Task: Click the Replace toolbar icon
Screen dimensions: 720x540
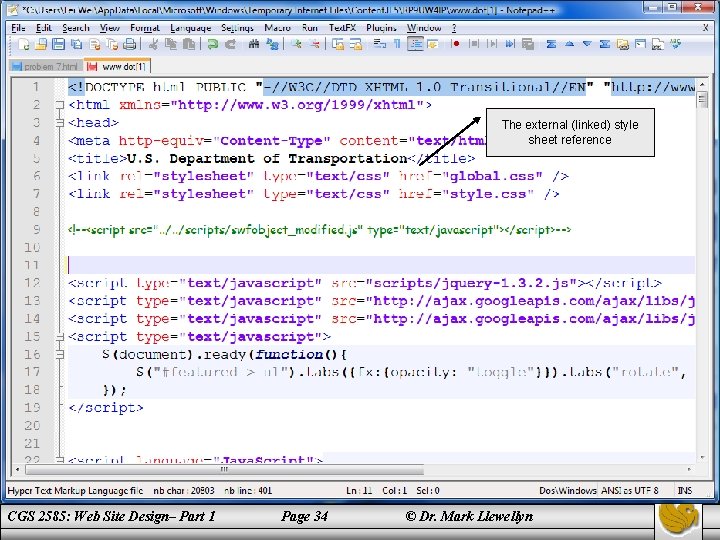Action: click(272, 45)
